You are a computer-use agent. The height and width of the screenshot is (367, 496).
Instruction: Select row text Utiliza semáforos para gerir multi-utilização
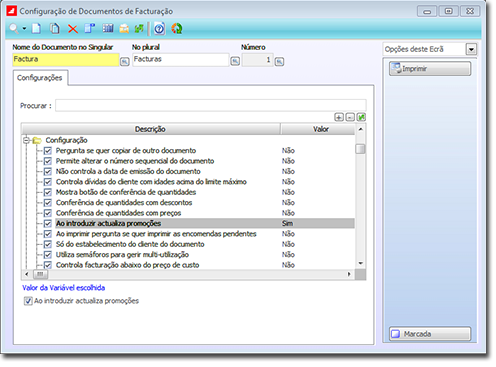coord(122,255)
